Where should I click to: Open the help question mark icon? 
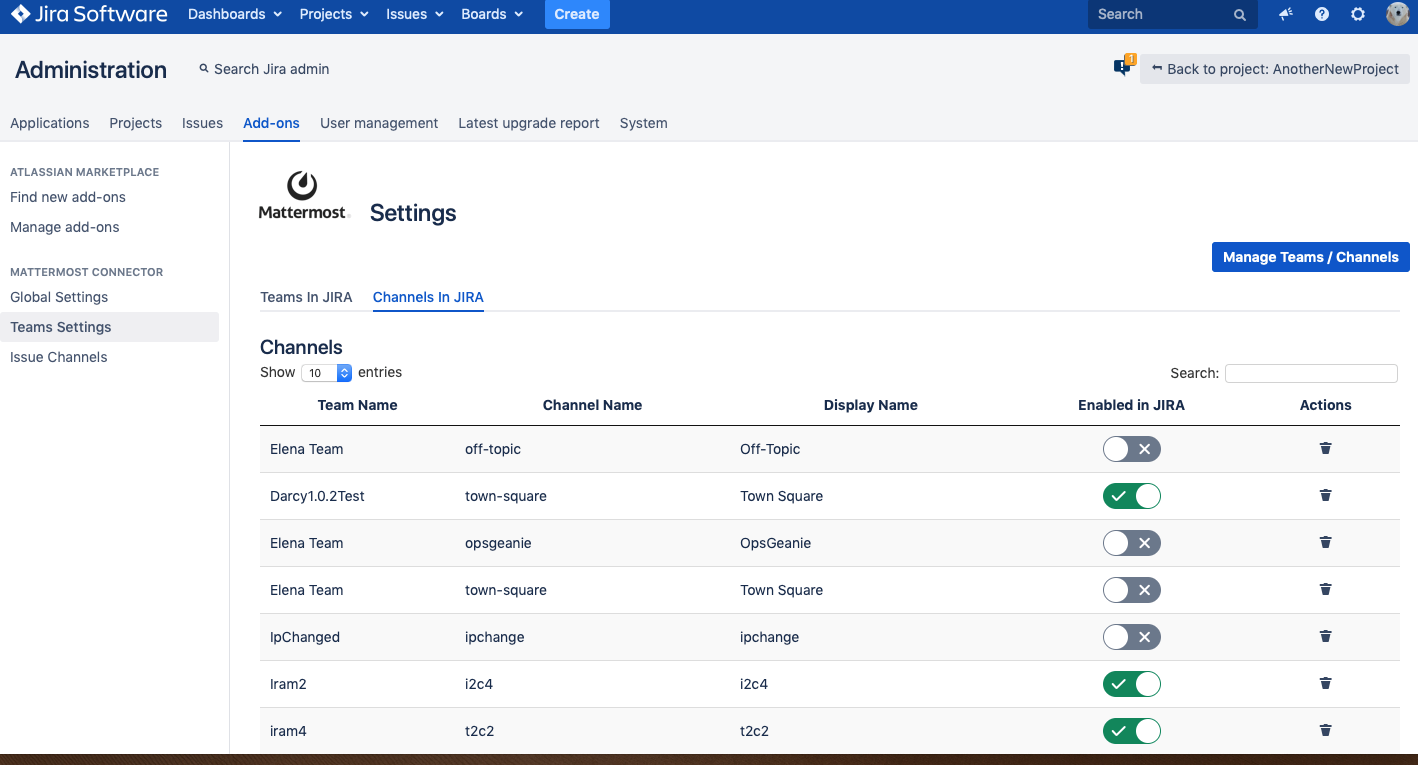pos(1322,14)
